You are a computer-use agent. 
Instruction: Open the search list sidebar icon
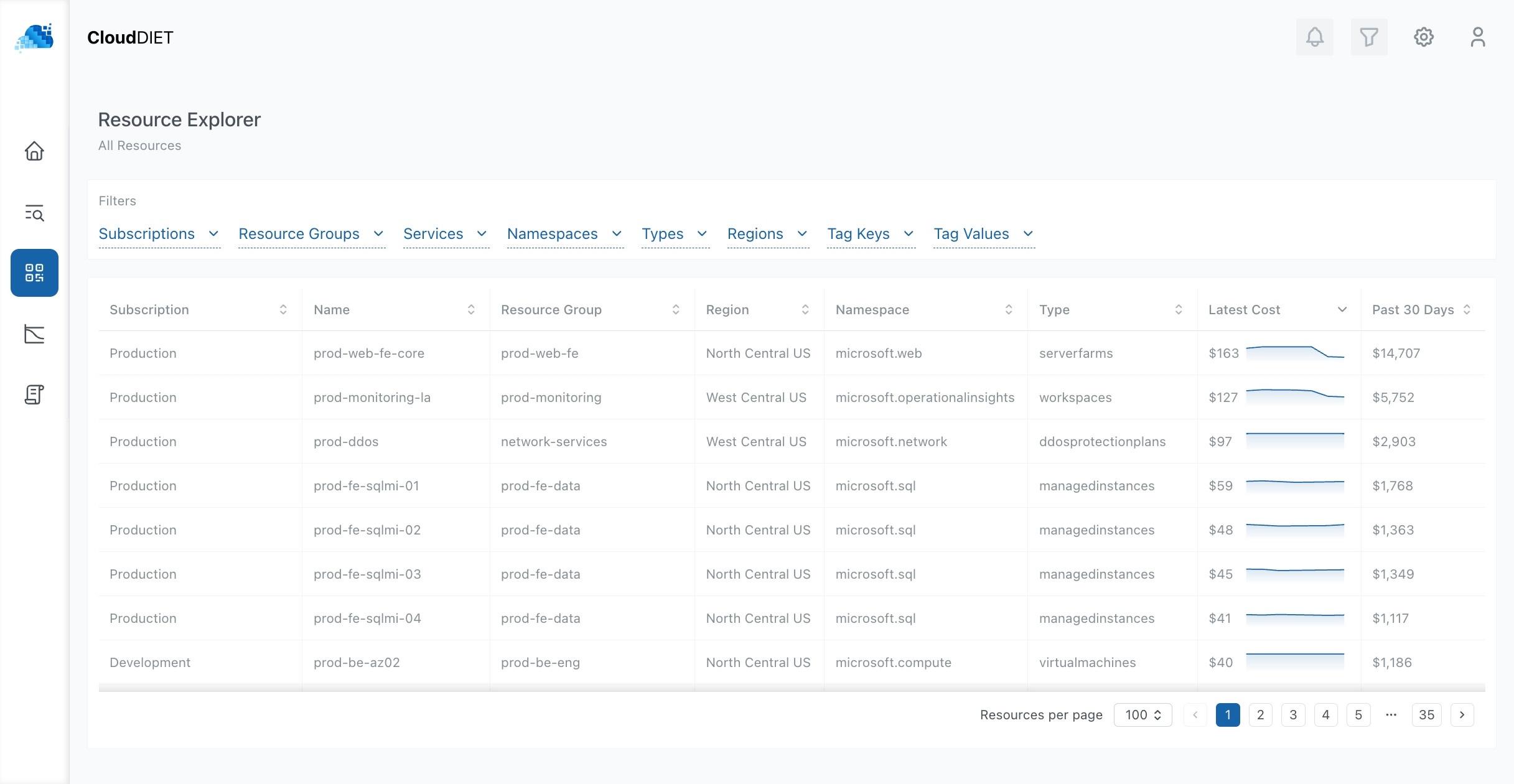point(34,213)
